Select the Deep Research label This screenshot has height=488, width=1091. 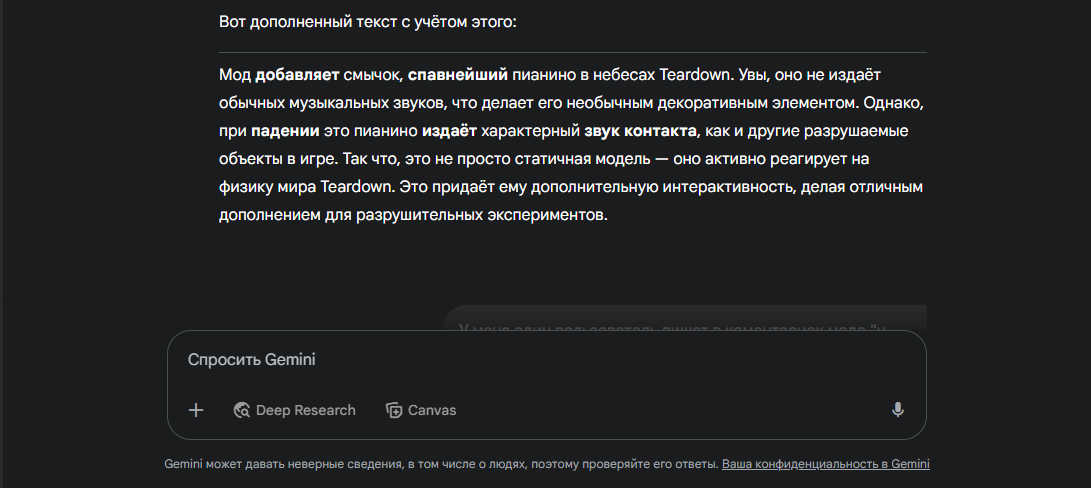click(305, 410)
